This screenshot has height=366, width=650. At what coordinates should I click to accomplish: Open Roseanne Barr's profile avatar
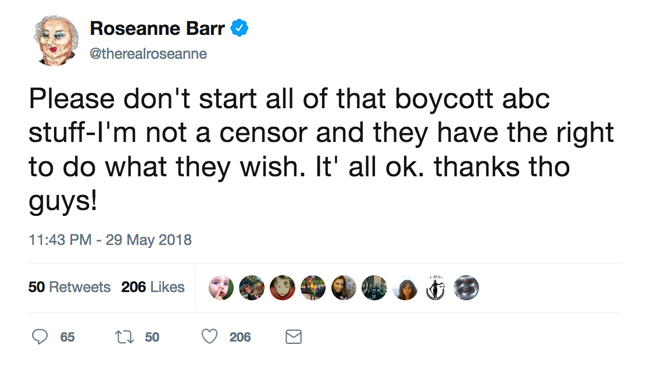(x=56, y=41)
